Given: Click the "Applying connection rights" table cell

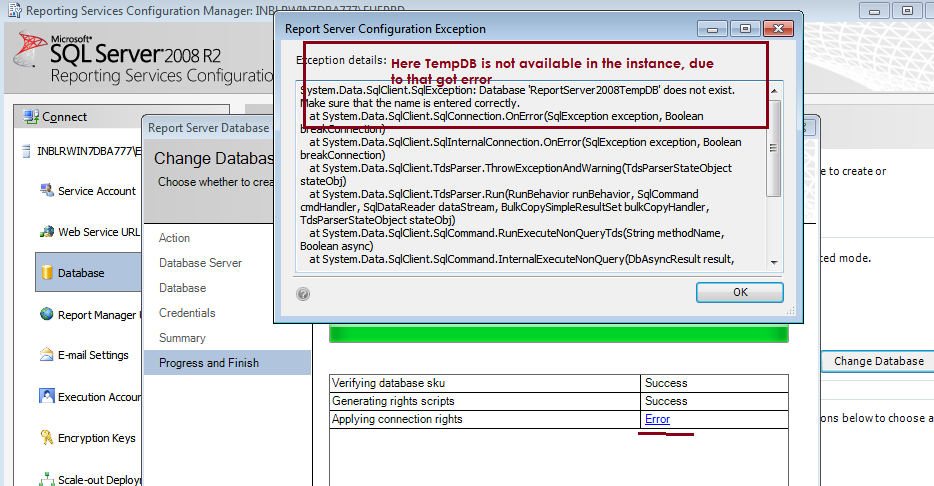Looking at the screenshot, I should coord(485,419).
